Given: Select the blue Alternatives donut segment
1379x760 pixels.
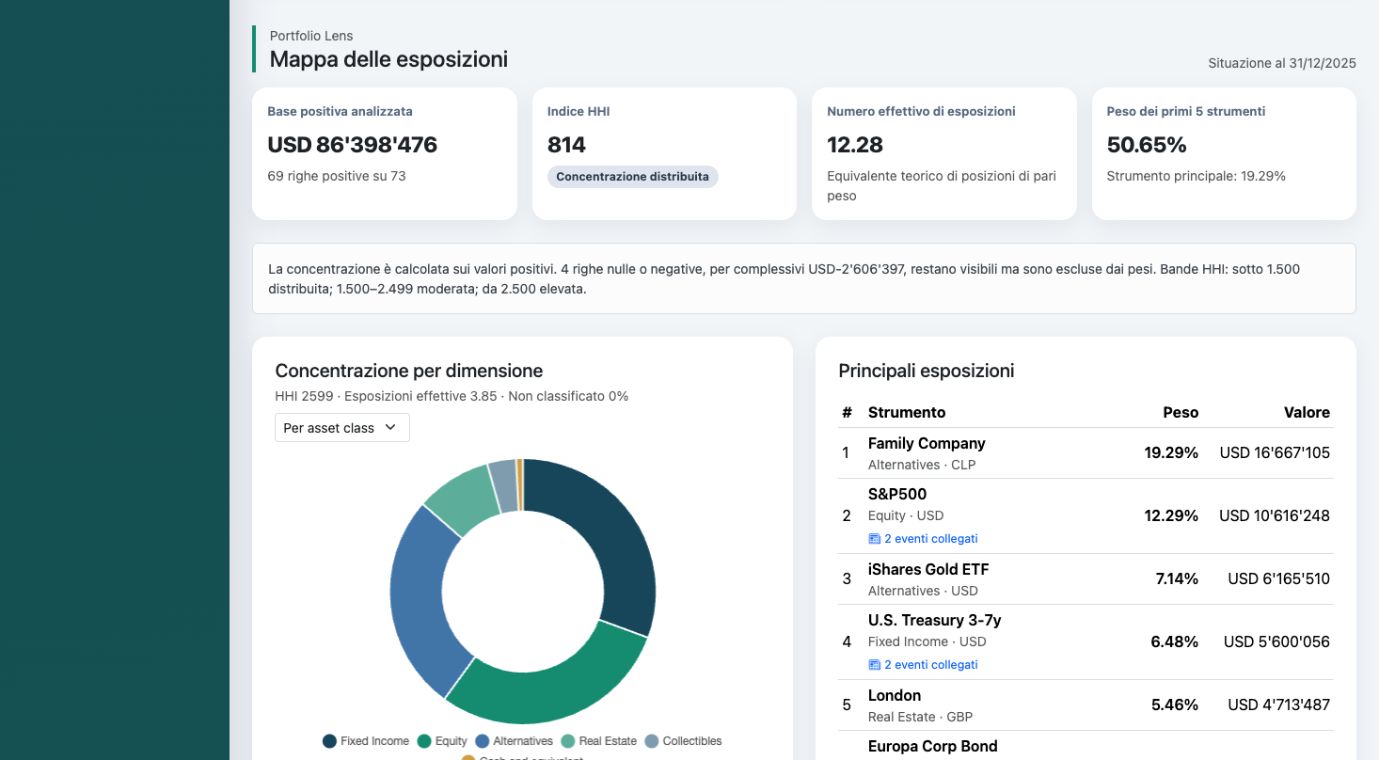Looking at the screenshot, I should [415, 600].
